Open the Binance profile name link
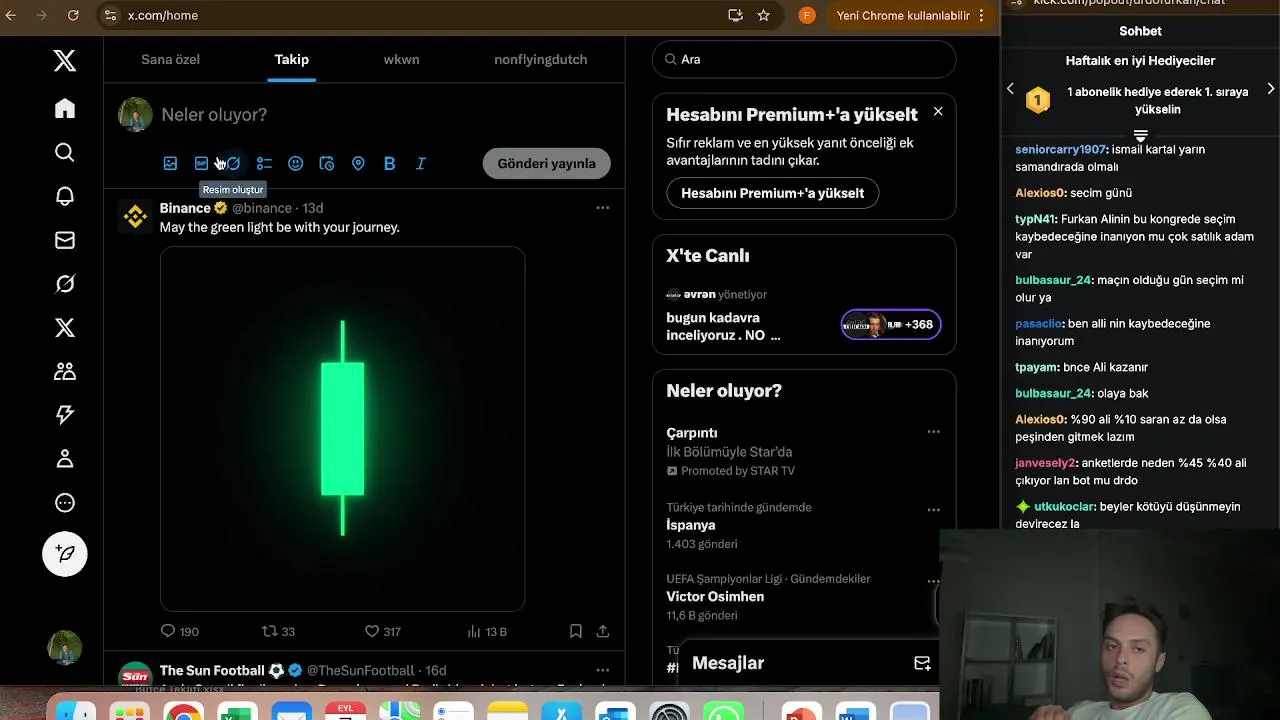This screenshot has height=720, width=1280. click(x=185, y=208)
